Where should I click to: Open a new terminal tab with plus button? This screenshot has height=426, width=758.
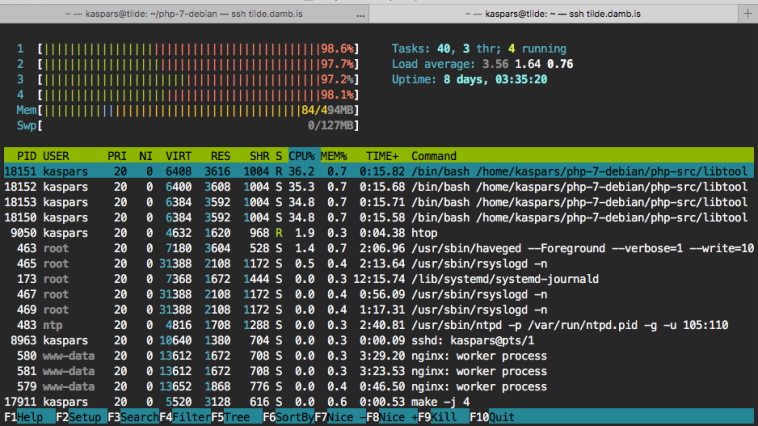click(748, 14)
